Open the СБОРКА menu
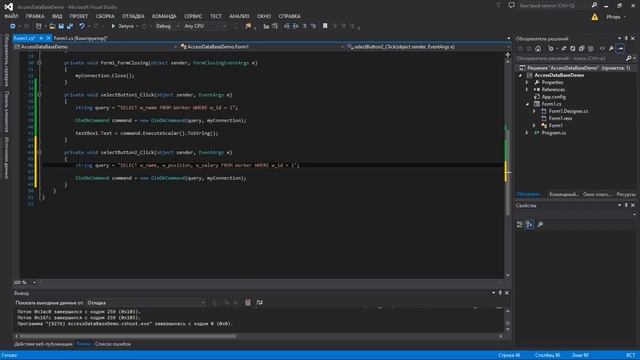 coord(105,16)
